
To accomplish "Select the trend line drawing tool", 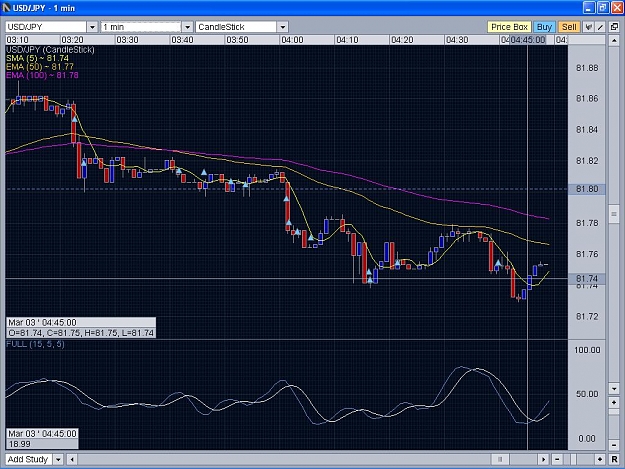I will click(x=600, y=27).
